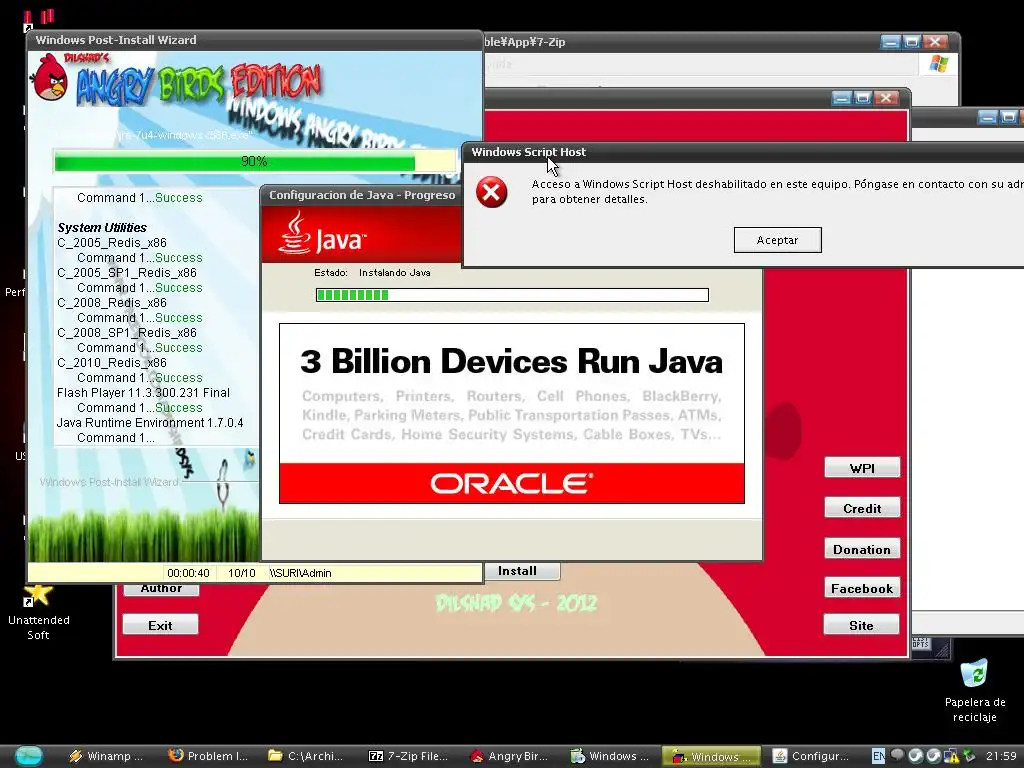This screenshot has width=1024, height=768.
Task: Select Flash Player 11.3.300.231 Final entry
Action: (x=143, y=392)
